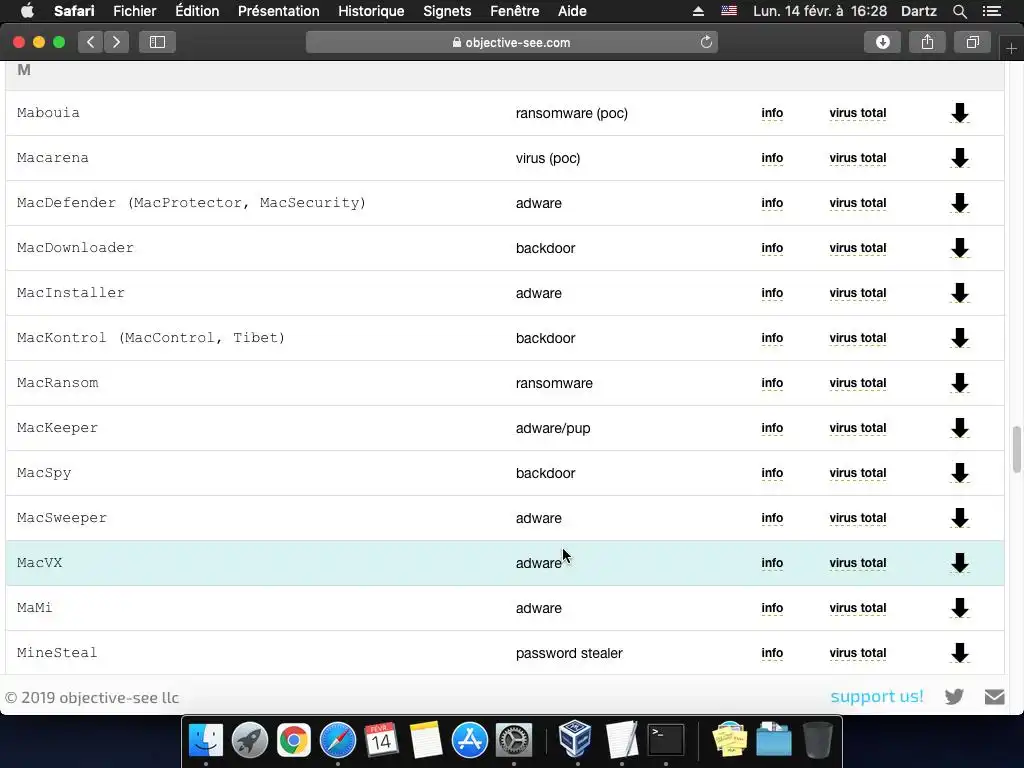Open virus total link for Macarena
The width and height of the screenshot is (1024, 768).
pyautogui.click(x=857, y=158)
